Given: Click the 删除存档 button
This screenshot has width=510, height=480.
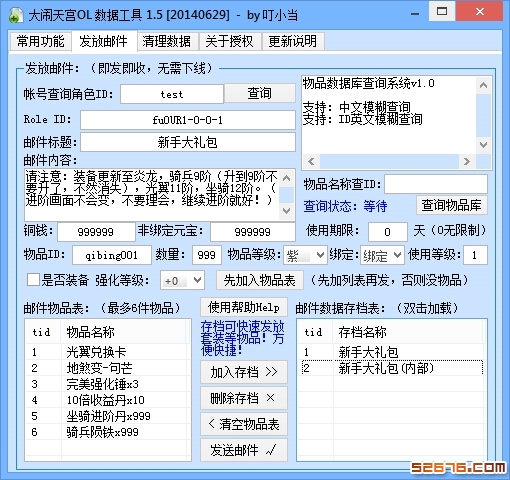Looking at the screenshot, I should (x=244, y=398).
